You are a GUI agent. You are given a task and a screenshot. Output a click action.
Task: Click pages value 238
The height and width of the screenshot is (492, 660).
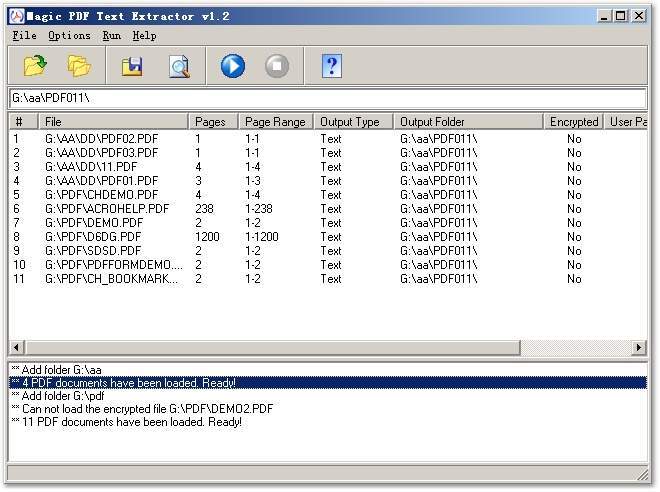[x=205, y=209]
